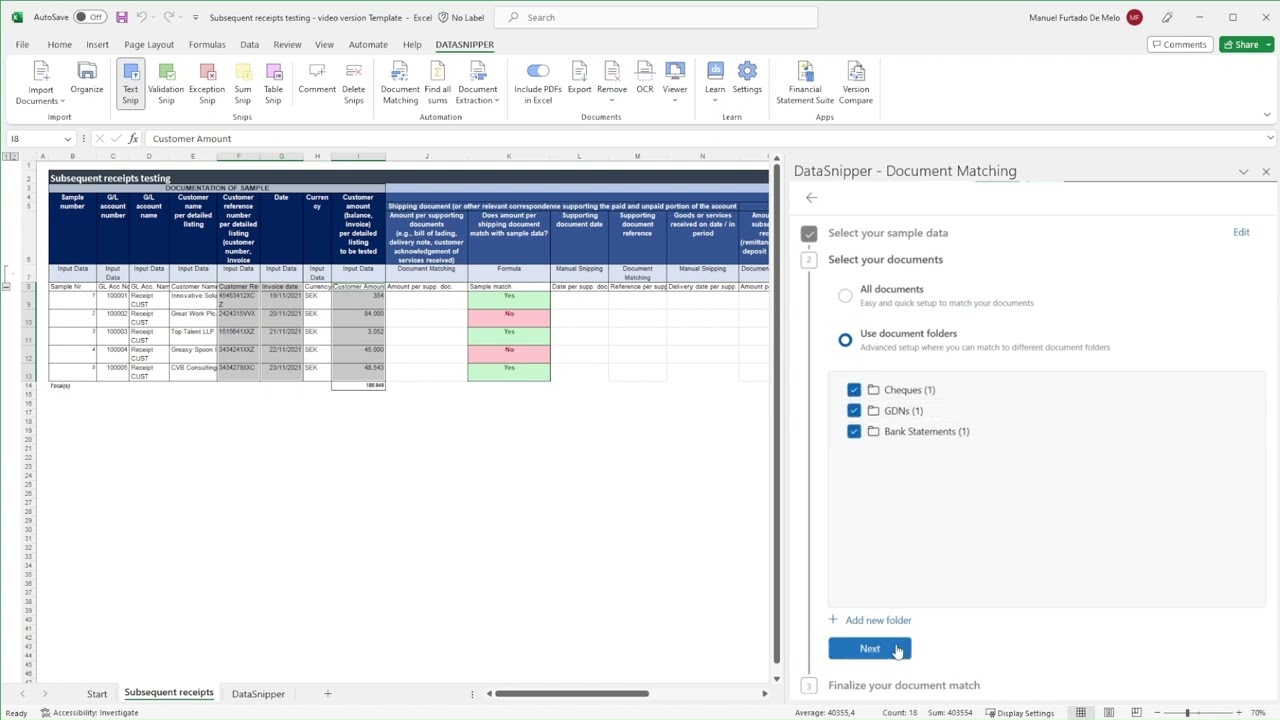Open the DATASNIPPER ribbon tab
The image size is (1280, 720).
click(464, 44)
